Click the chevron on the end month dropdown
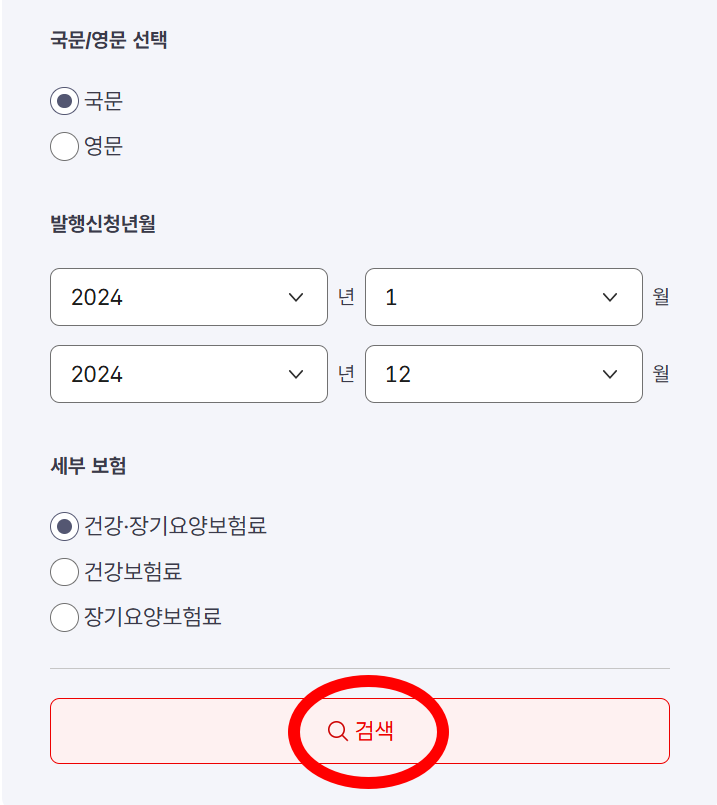The width and height of the screenshot is (717, 805). pos(610,374)
